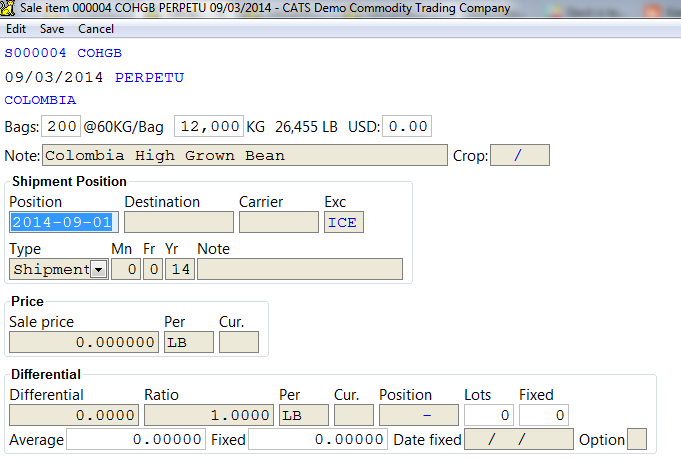This screenshot has width=681, height=469.
Task: Click the Fr field showing 0
Action: click(153, 269)
